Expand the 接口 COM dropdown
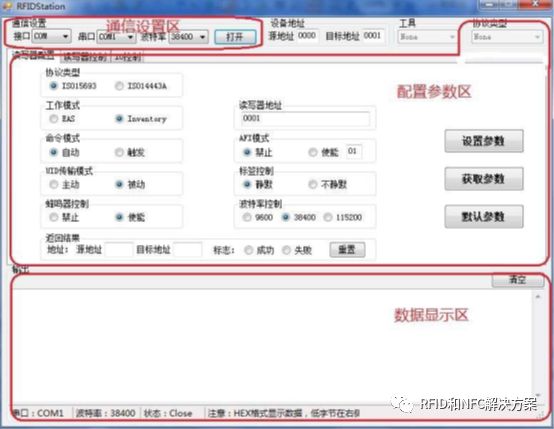The height and width of the screenshot is (429, 554). (51, 36)
